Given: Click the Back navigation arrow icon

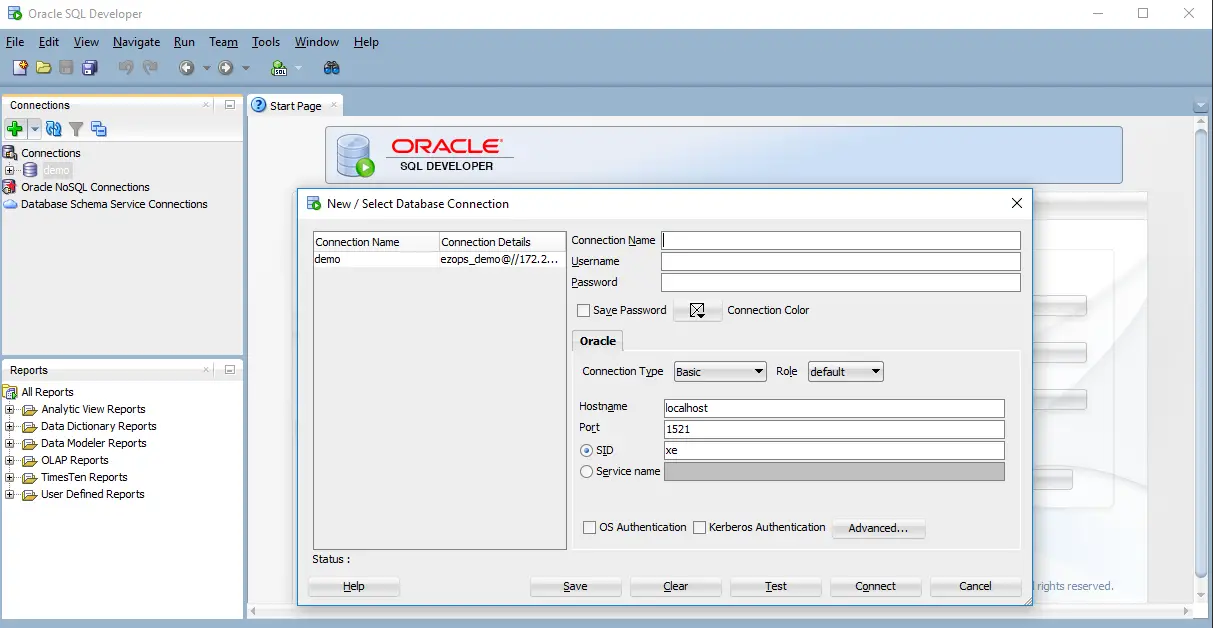Looking at the screenshot, I should coord(187,68).
